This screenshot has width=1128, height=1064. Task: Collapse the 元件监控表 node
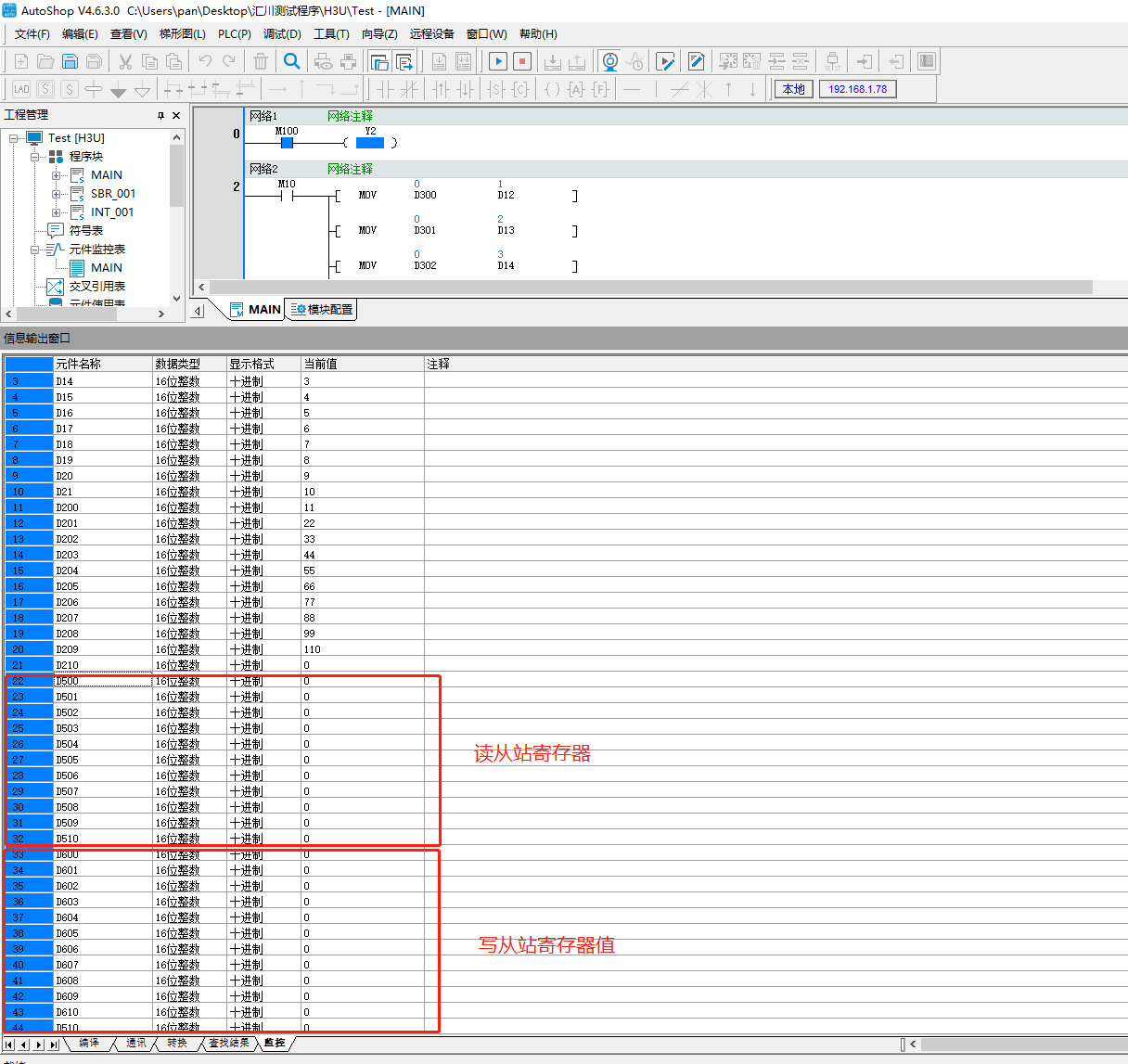point(35,250)
